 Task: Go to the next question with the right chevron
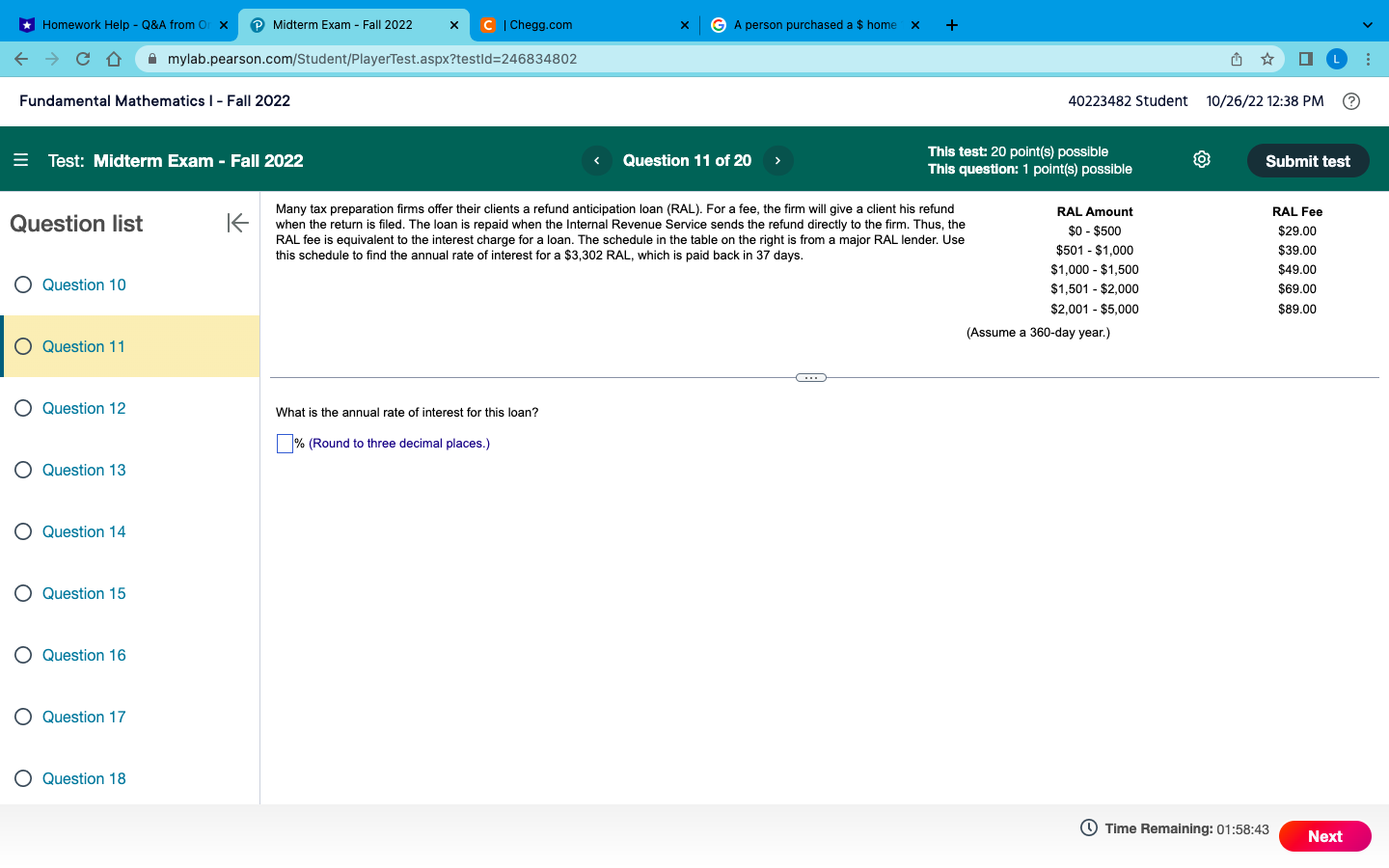point(777,160)
